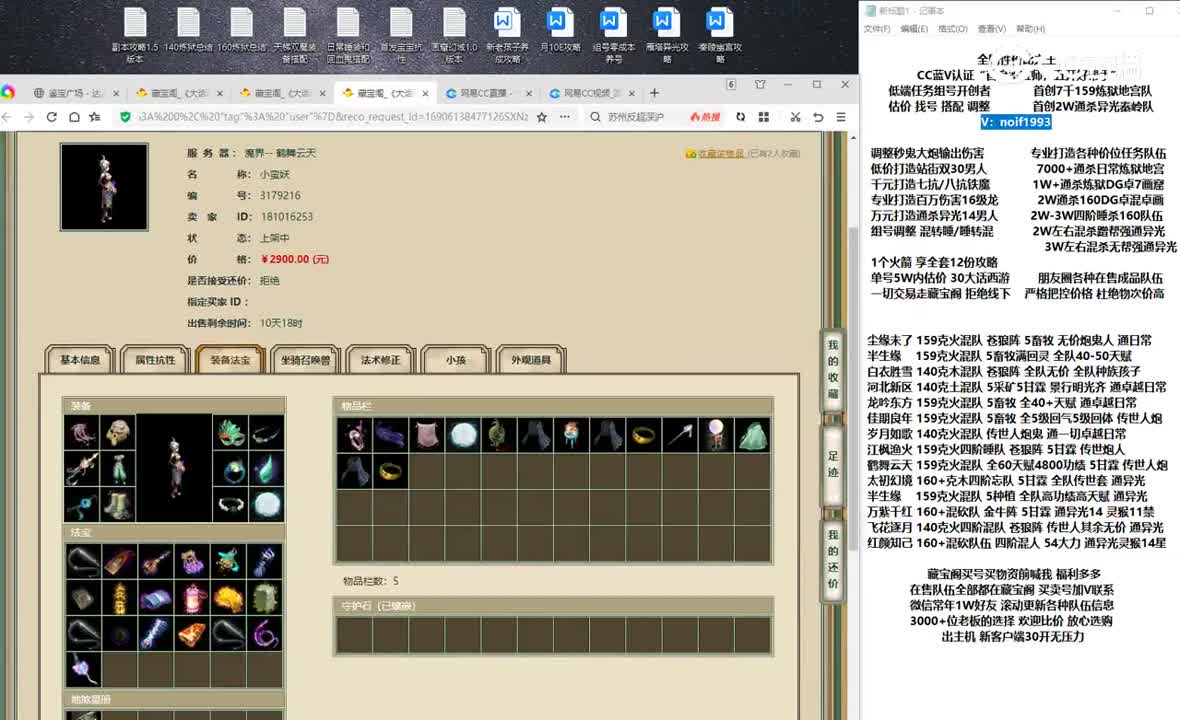Click the glowing orb on stand inventory item

click(716, 436)
